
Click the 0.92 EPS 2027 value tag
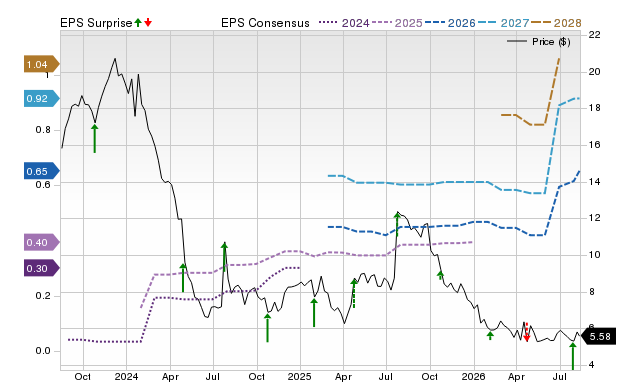(x=42, y=98)
